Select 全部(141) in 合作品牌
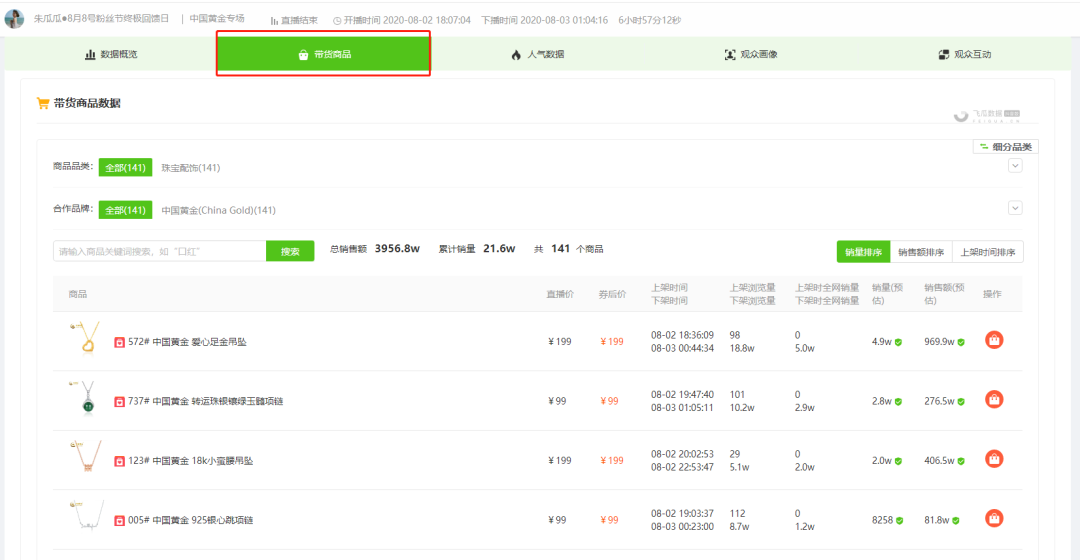1080x560 pixels. click(125, 210)
